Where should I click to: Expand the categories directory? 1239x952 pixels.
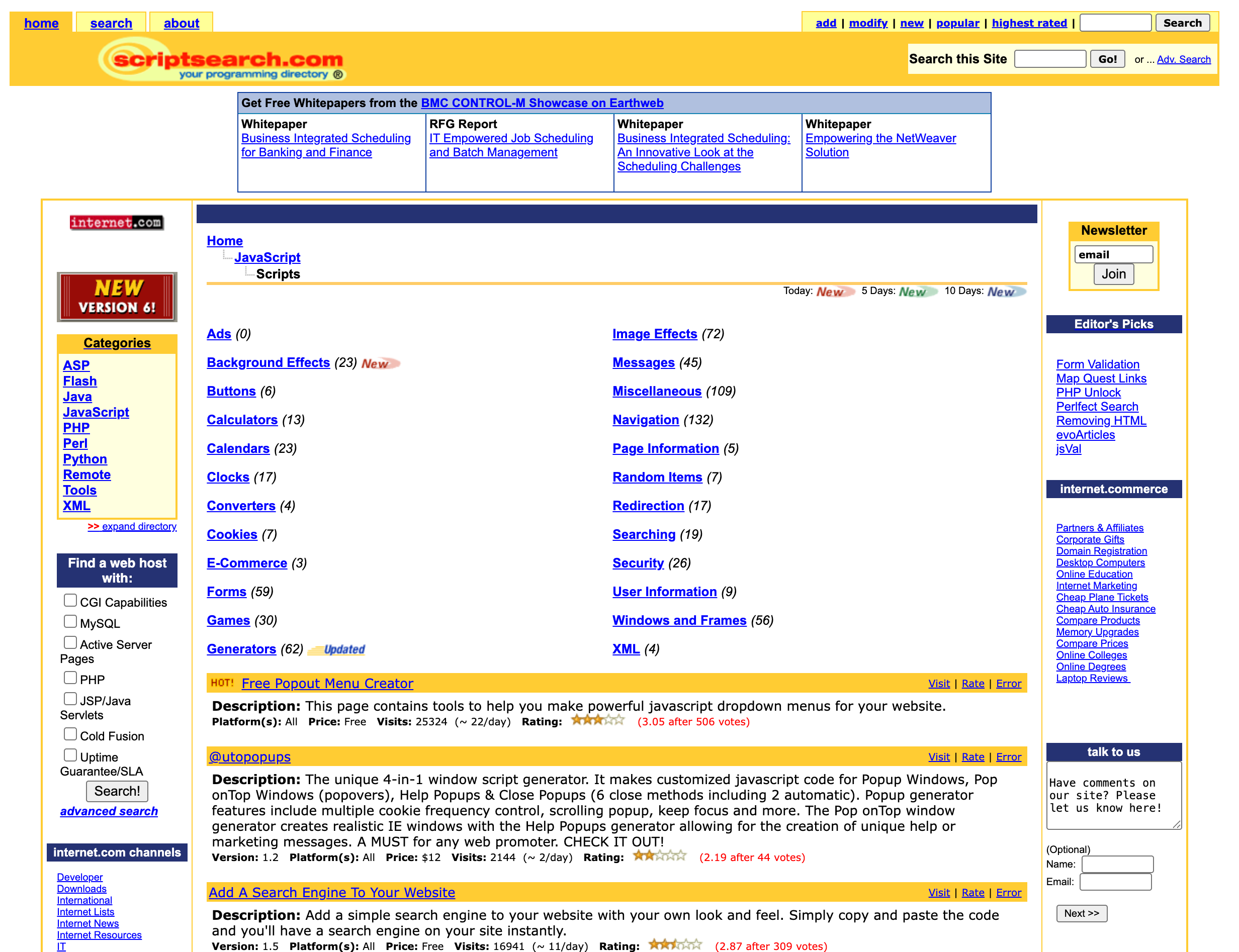pos(132,526)
